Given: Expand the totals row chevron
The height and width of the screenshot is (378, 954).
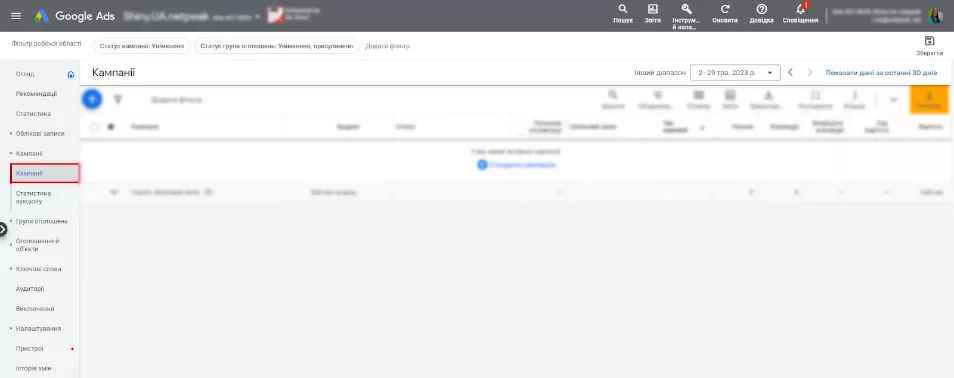Looking at the screenshot, I should pyautogui.click(x=113, y=192).
